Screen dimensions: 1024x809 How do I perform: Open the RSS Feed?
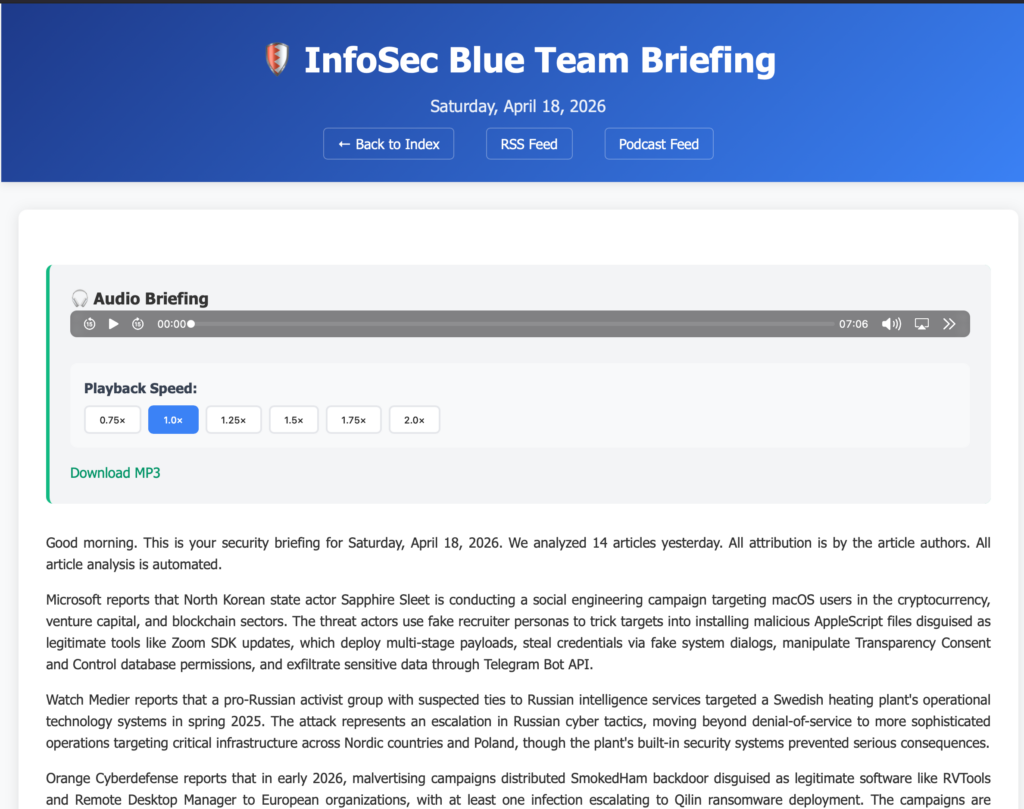click(x=529, y=144)
